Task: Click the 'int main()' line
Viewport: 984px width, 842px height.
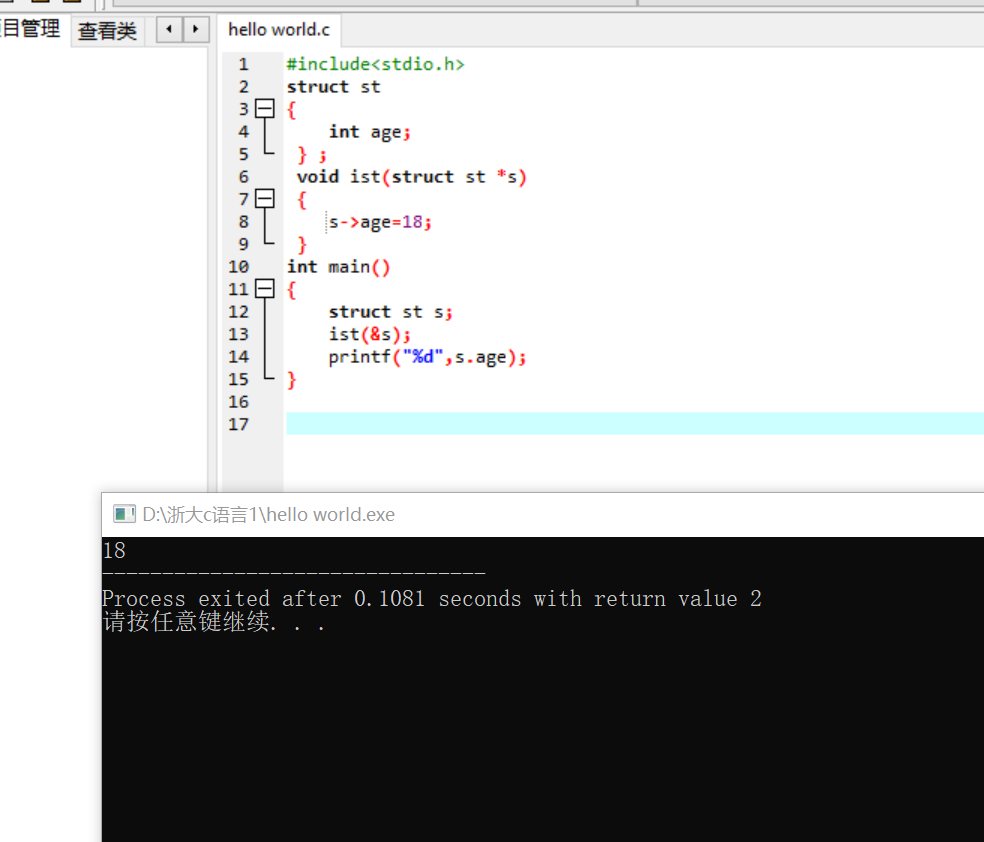Action: tap(338, 267)
